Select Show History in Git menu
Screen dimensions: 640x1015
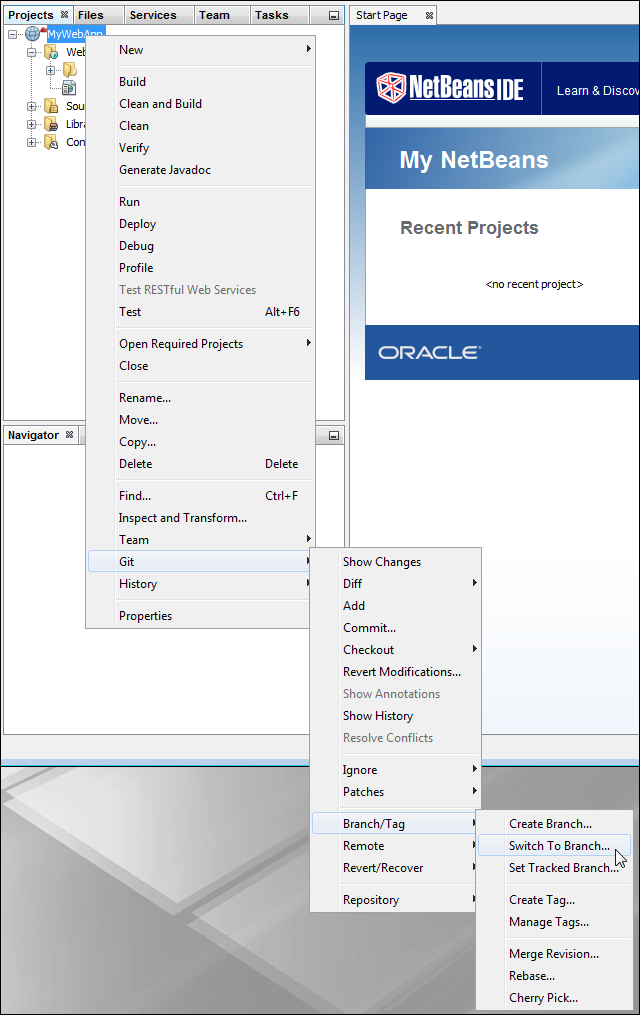(396, 716)
